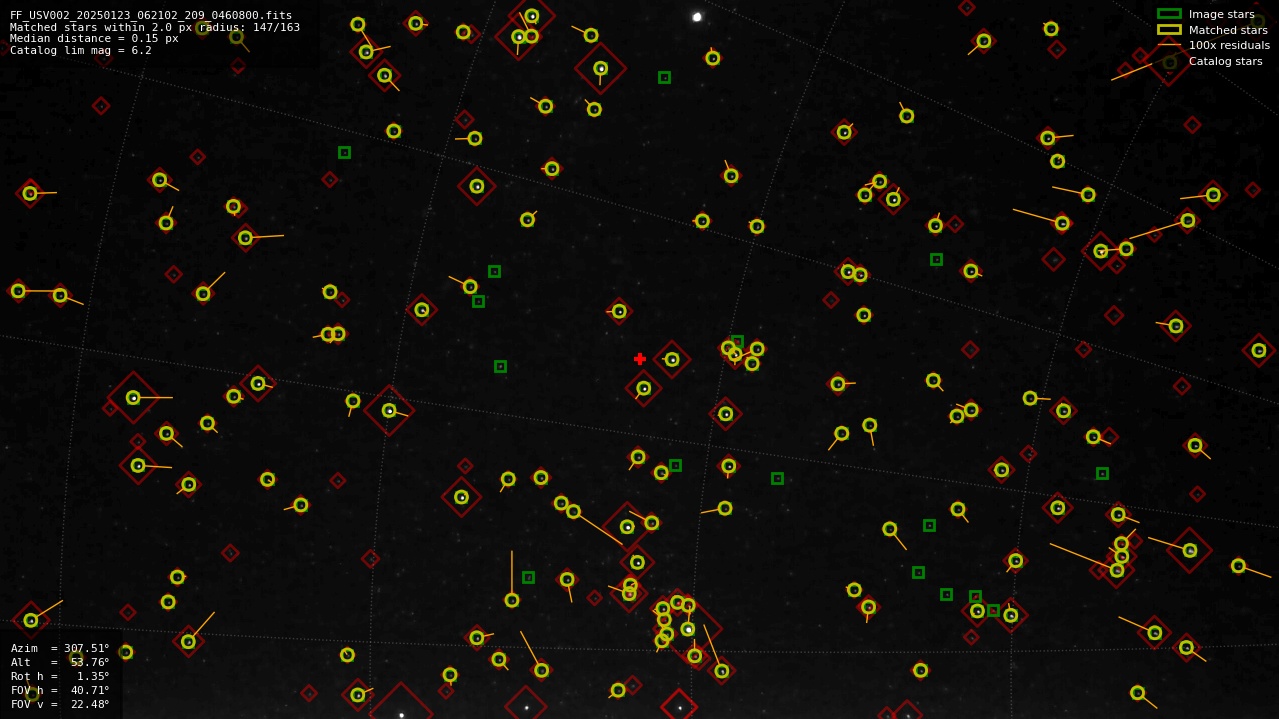Click the 'FOV v = 22.48°' readout
The width and height of the screenshot is (1279, 719).
(60, 704)
